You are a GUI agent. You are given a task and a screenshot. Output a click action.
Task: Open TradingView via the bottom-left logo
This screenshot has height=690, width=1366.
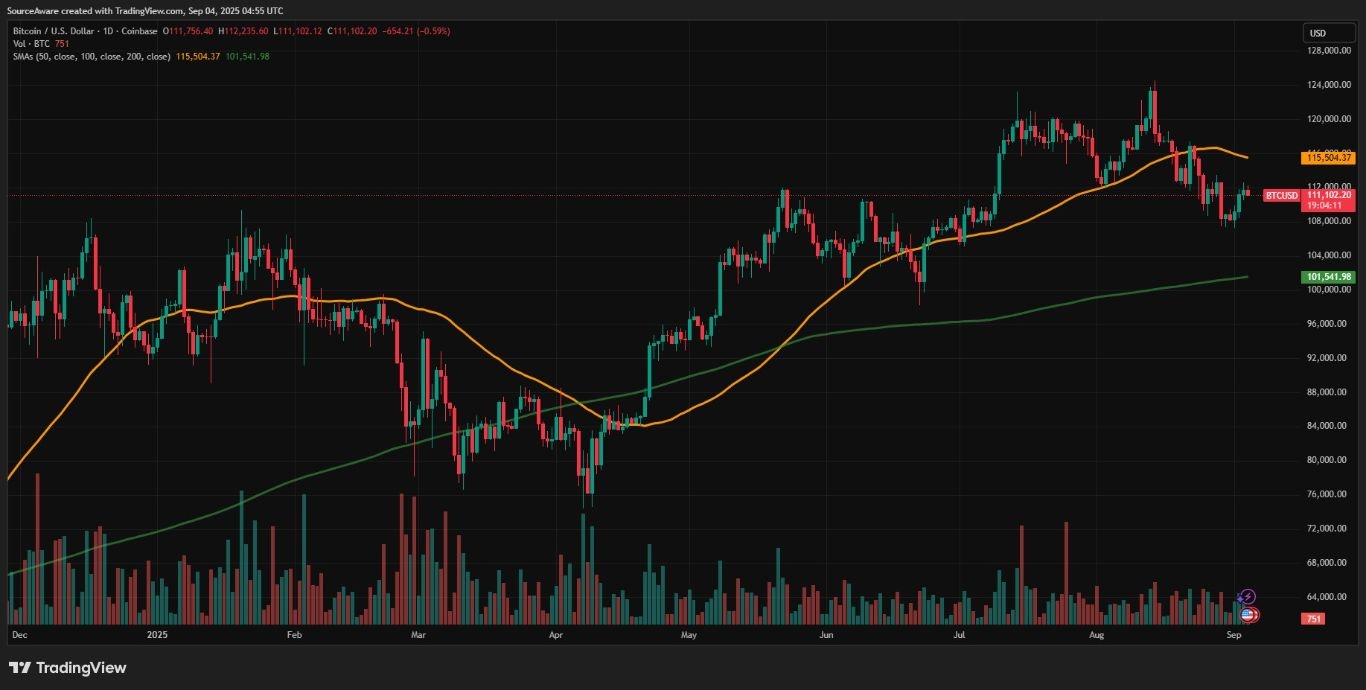click(x=17, y=667)
